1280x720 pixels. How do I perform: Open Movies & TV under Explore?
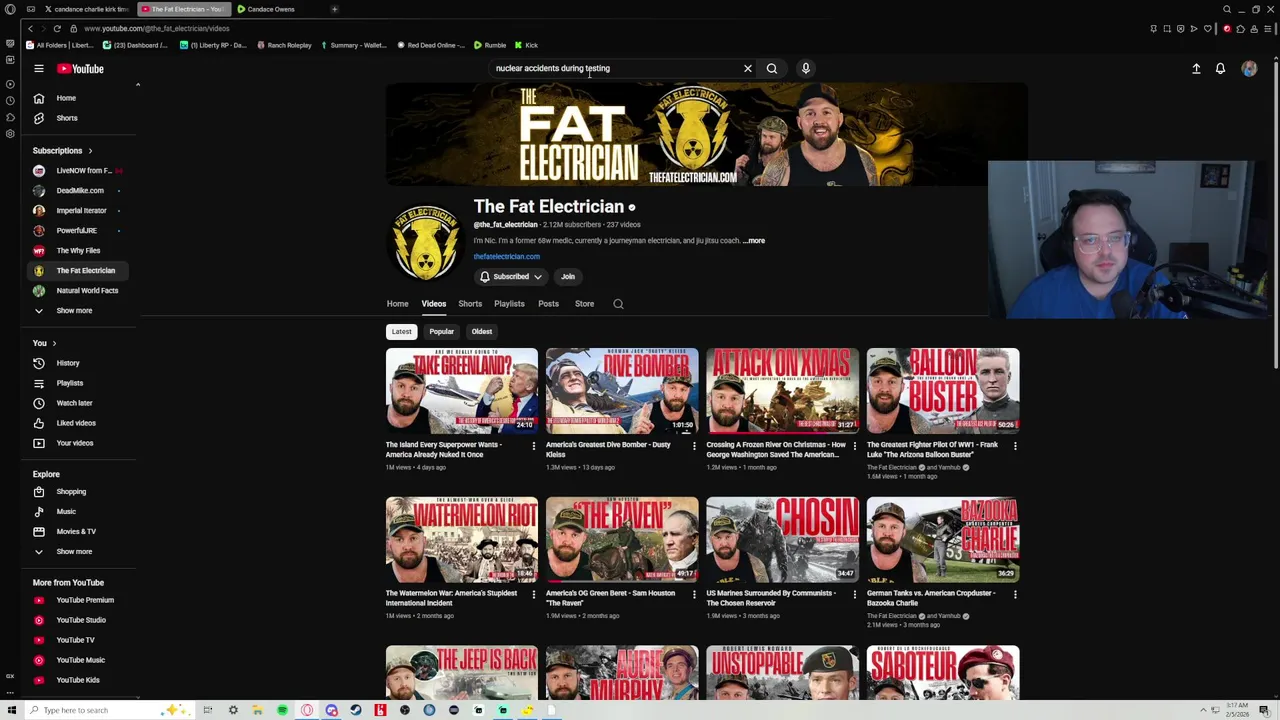(x=80, y=532)
